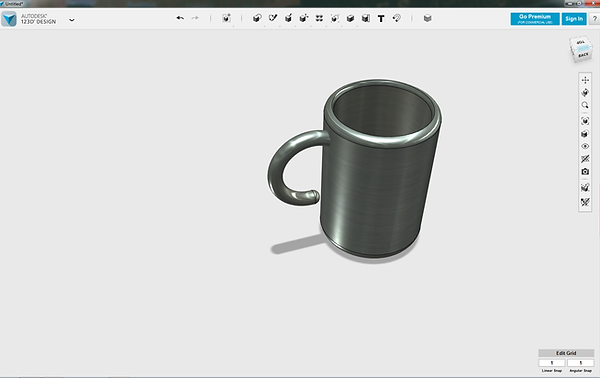Click the Edit Grid button
The height and width of the screenshot is (378, 600).
point(566,353)
